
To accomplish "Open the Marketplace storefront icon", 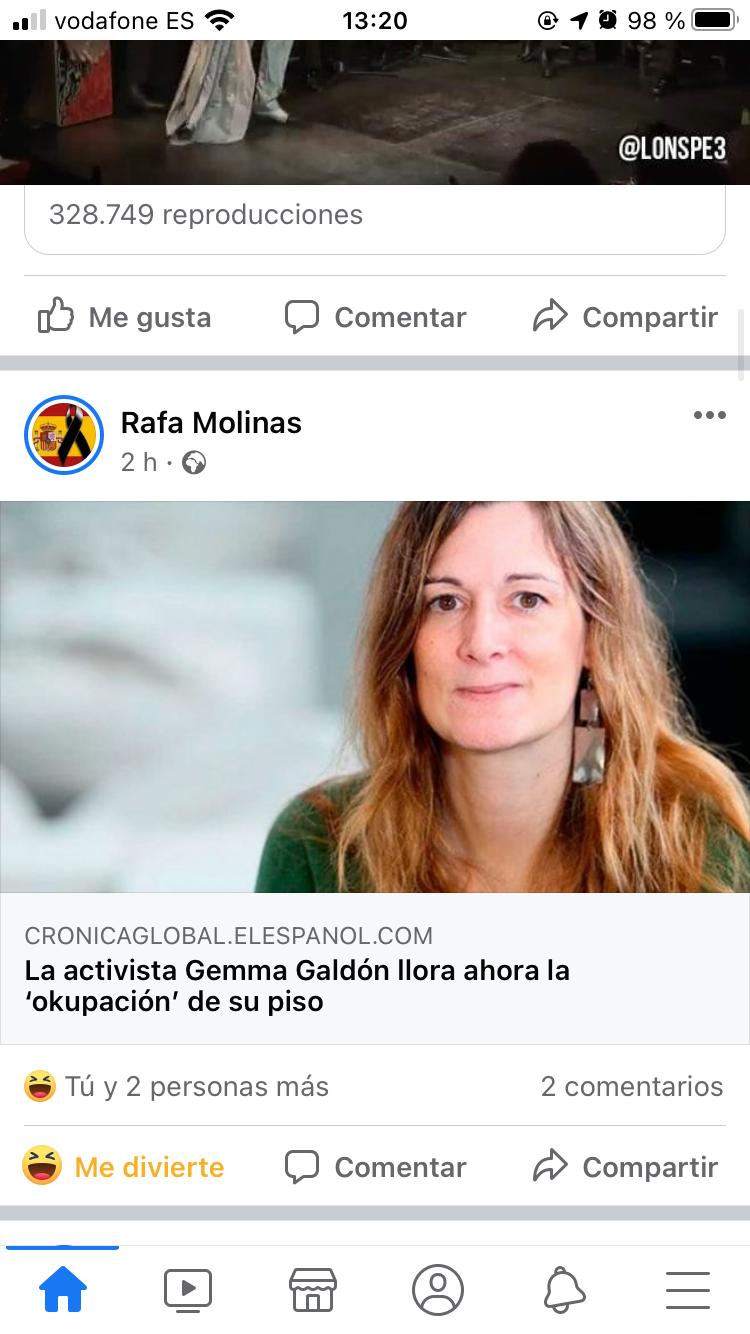I will [312, 1290].
